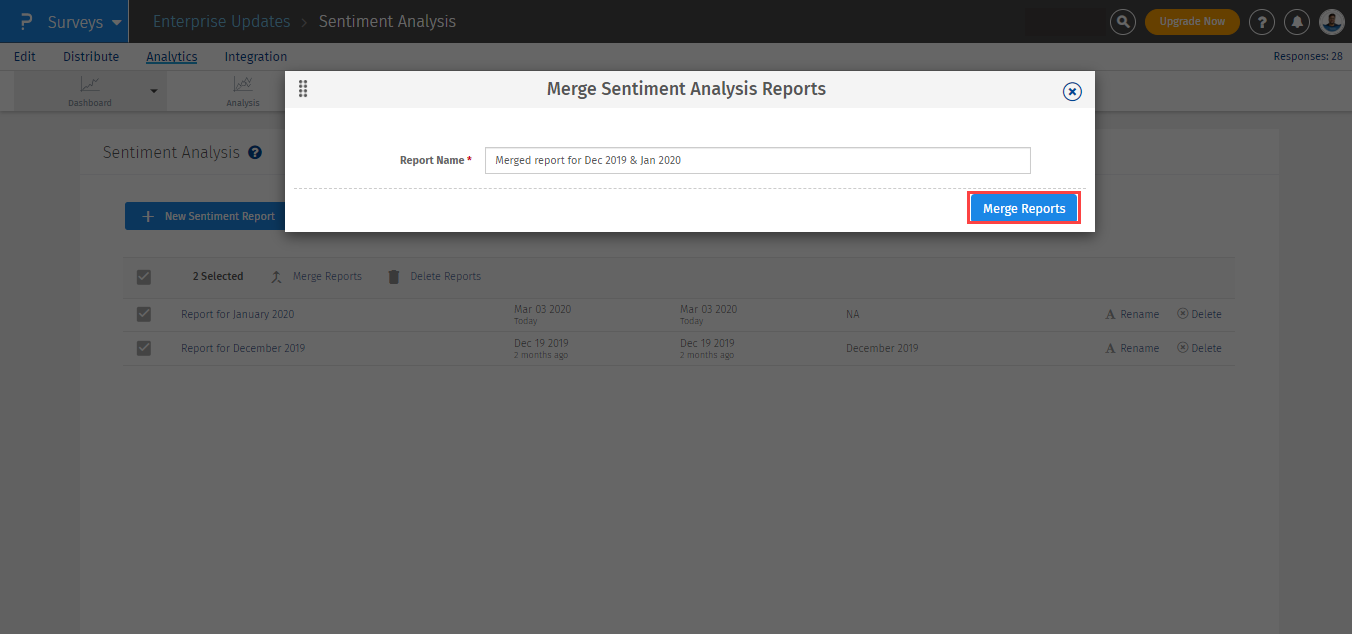Click the Sentiment Analysis help icon
Image resolution: width=1352 pixels, height=634 pixels.
255,153
